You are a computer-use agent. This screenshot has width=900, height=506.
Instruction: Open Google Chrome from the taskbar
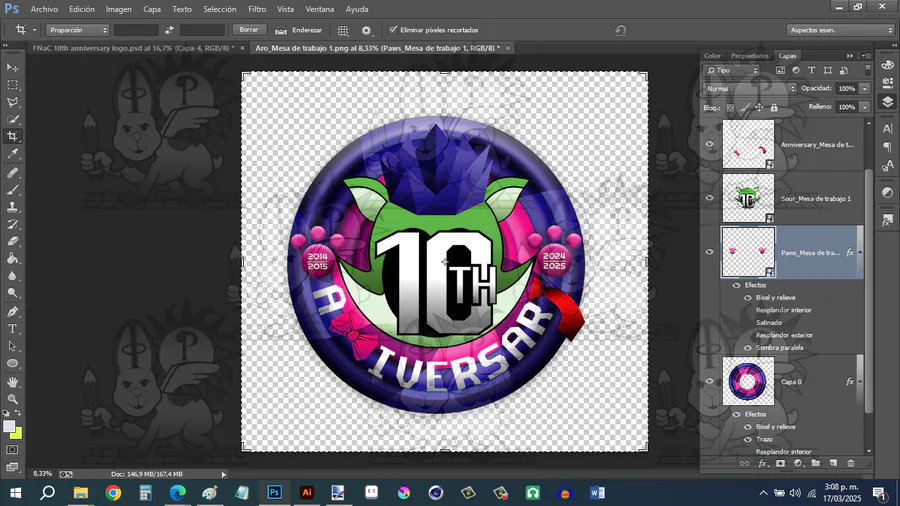(x=113, y=493)
